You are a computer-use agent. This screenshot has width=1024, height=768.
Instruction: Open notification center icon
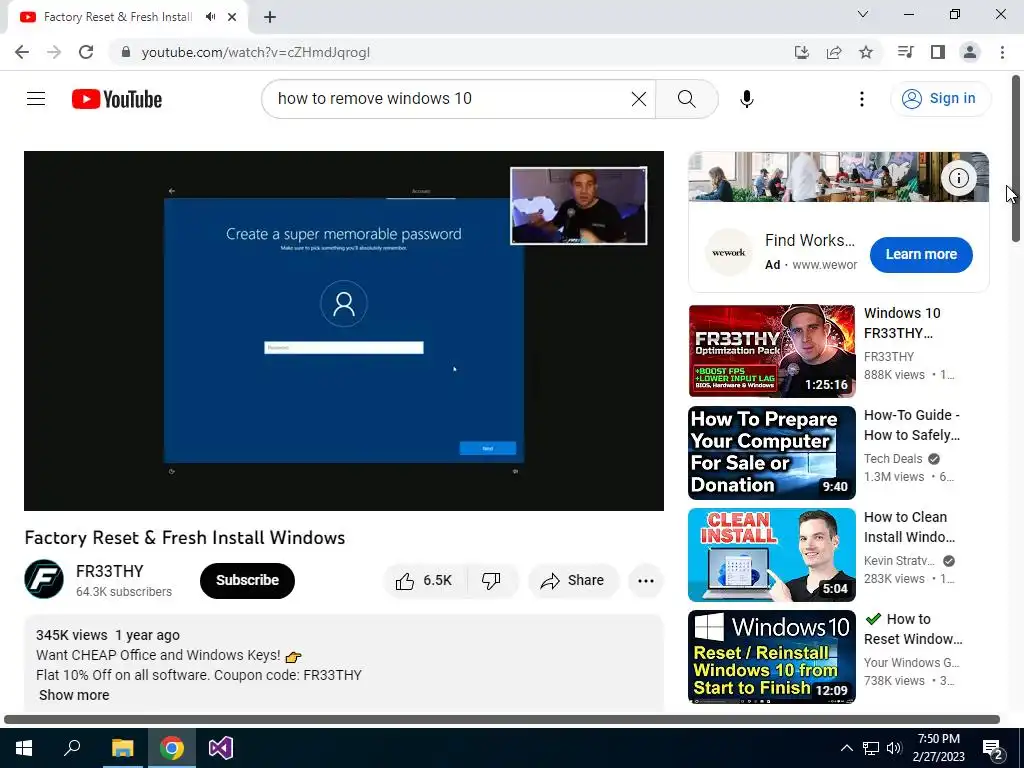coord(993,749)
